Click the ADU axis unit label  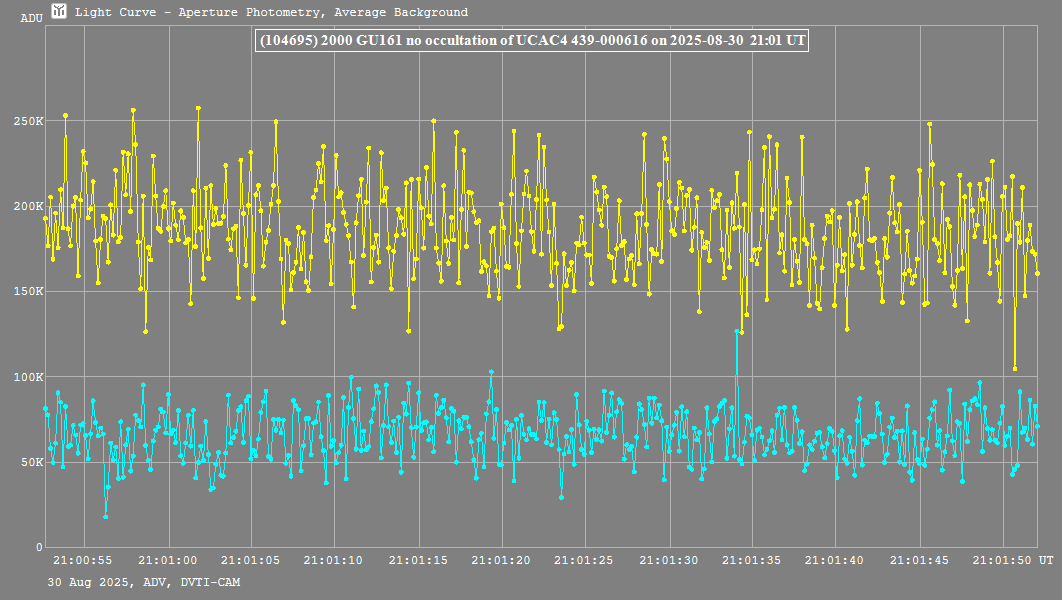[31, 19]
